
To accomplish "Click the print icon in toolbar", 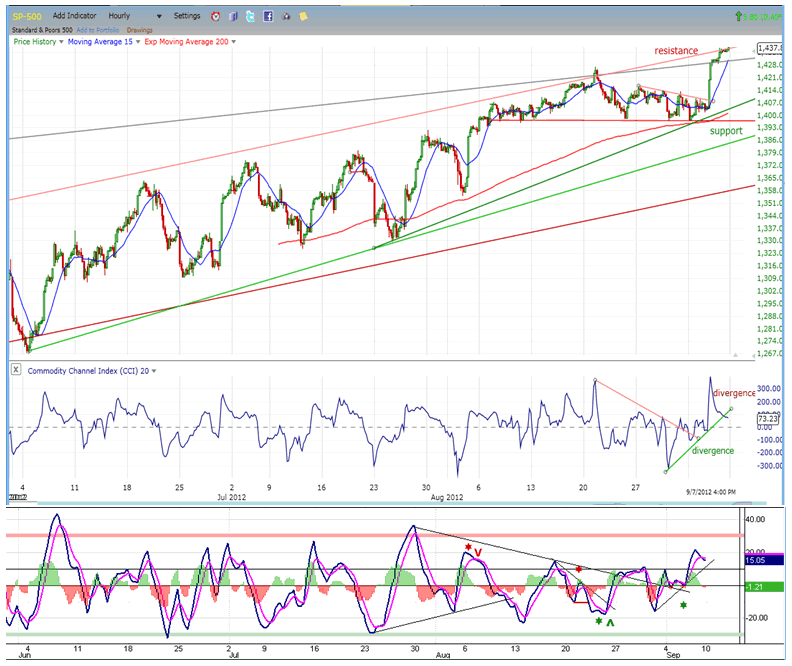I will [x=286, y=16].
